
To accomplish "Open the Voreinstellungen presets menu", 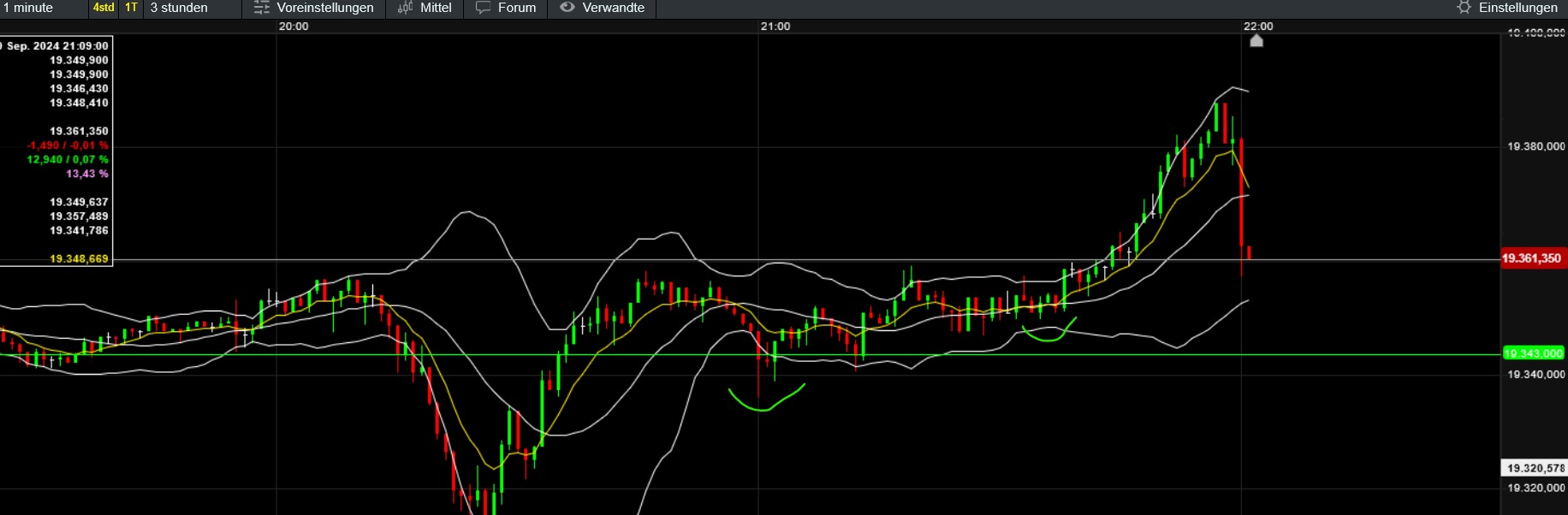I will 313,8.
